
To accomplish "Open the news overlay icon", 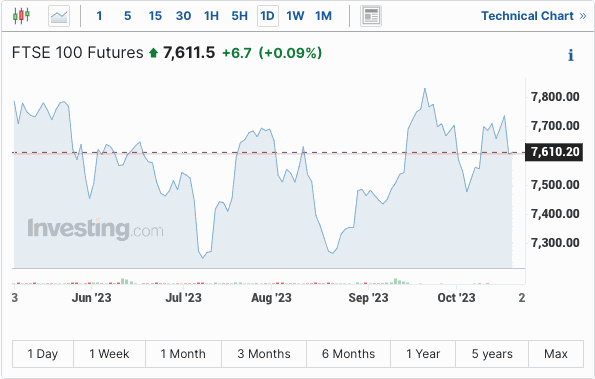I will 371,16.
